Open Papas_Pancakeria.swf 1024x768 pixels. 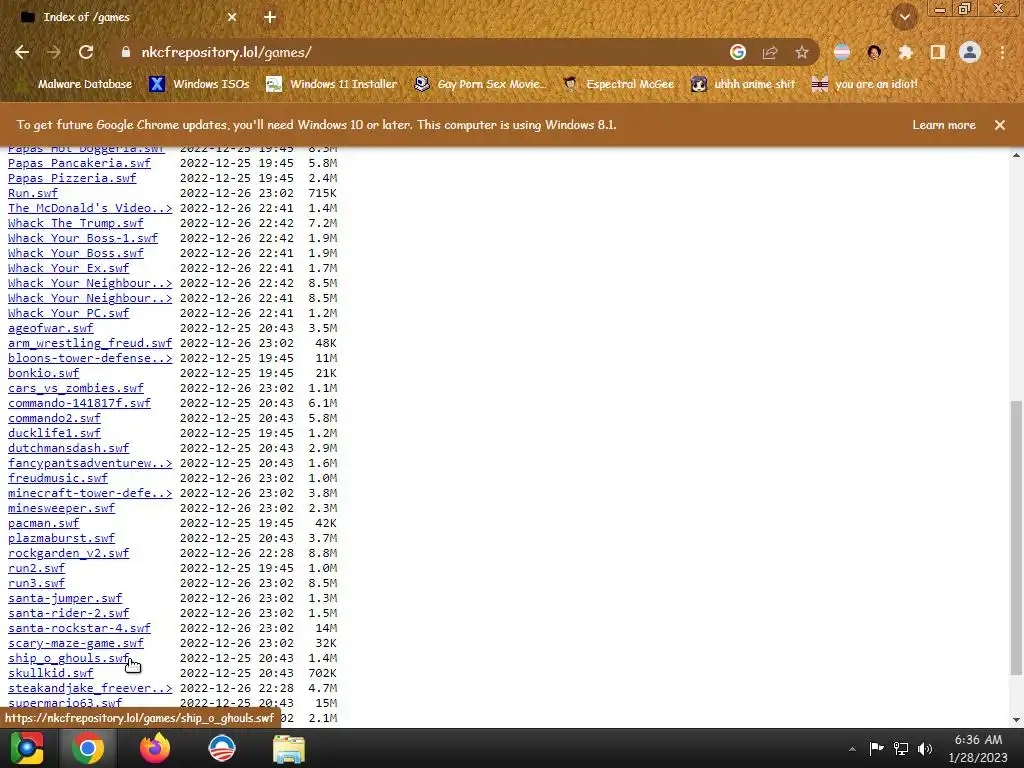point(79,163)
